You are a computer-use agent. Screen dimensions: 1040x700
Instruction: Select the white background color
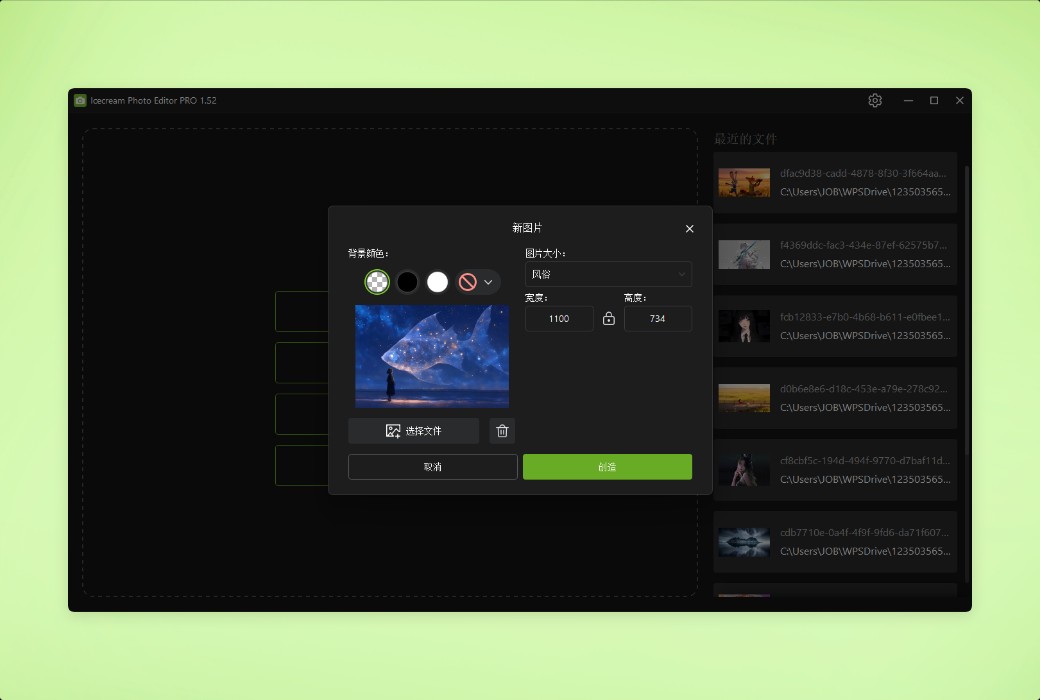tap(437, 282)
